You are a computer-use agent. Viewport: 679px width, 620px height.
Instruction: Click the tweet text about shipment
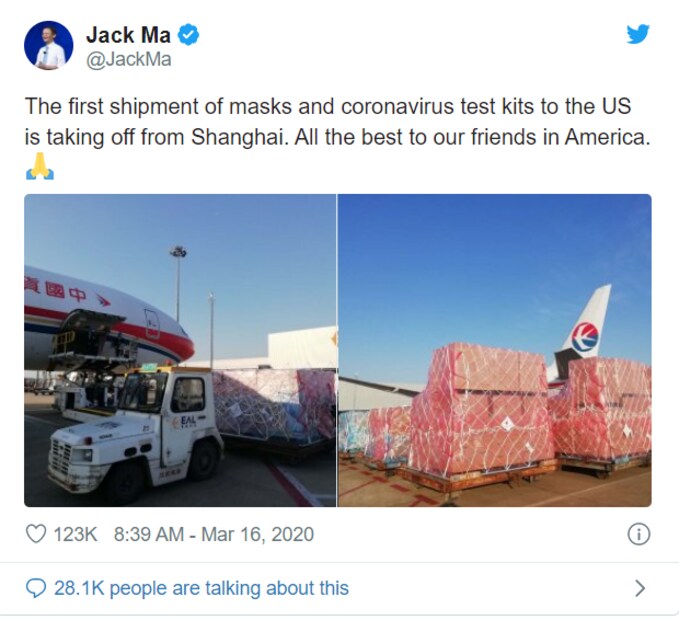click(338, 122)
